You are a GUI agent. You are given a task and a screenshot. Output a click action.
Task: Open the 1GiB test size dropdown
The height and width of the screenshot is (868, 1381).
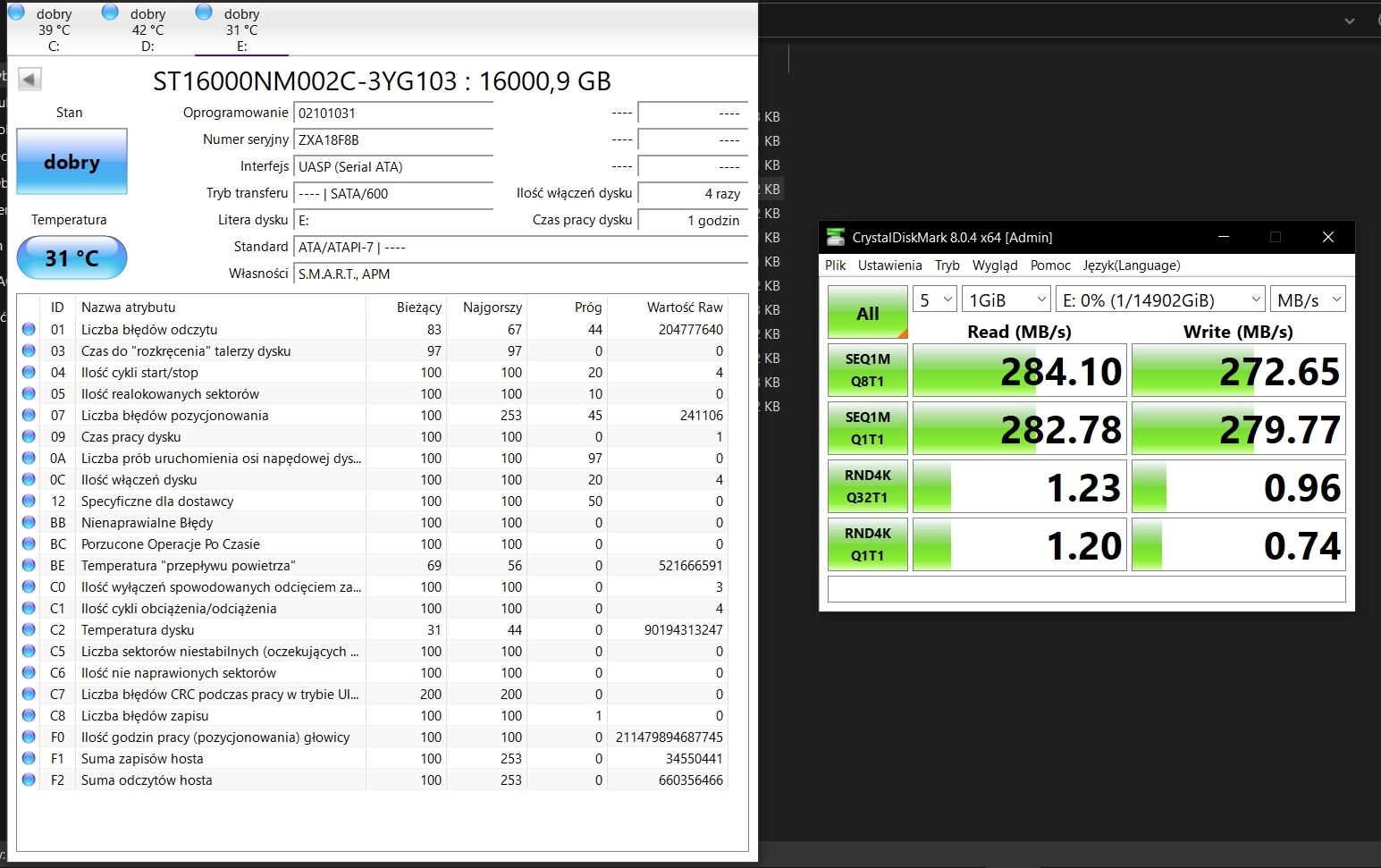pyautogui.click(x=1006, y=300)
